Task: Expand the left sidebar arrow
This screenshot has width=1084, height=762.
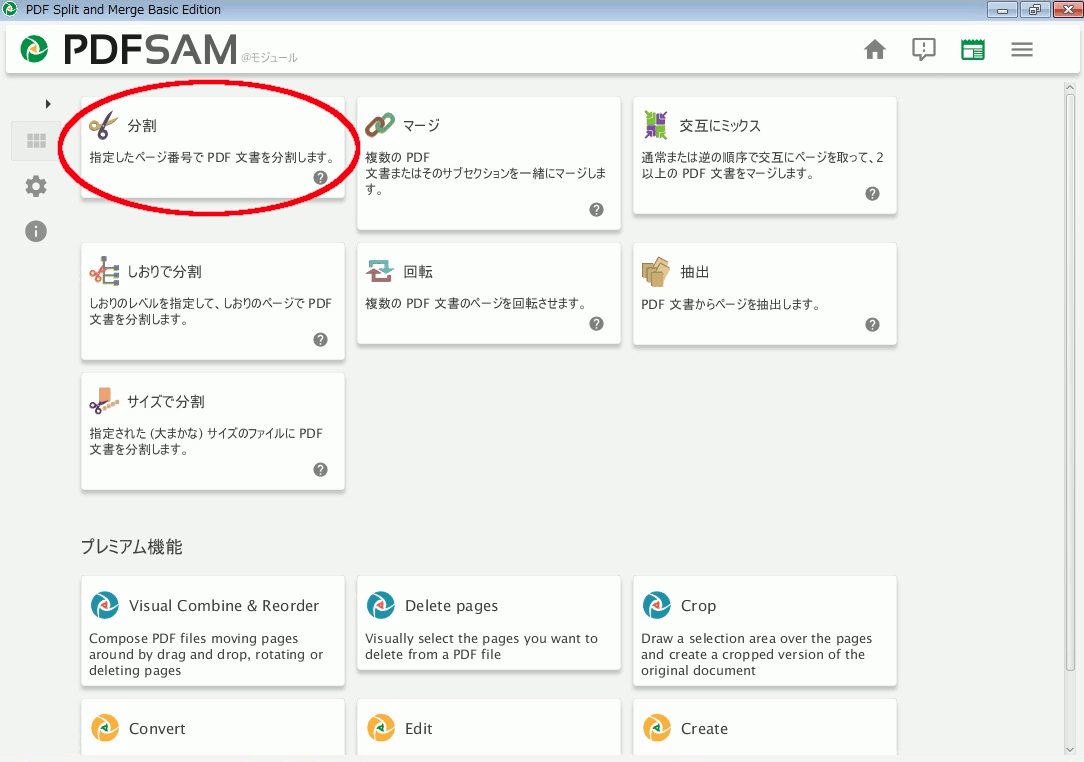Action: pos(48,104)
